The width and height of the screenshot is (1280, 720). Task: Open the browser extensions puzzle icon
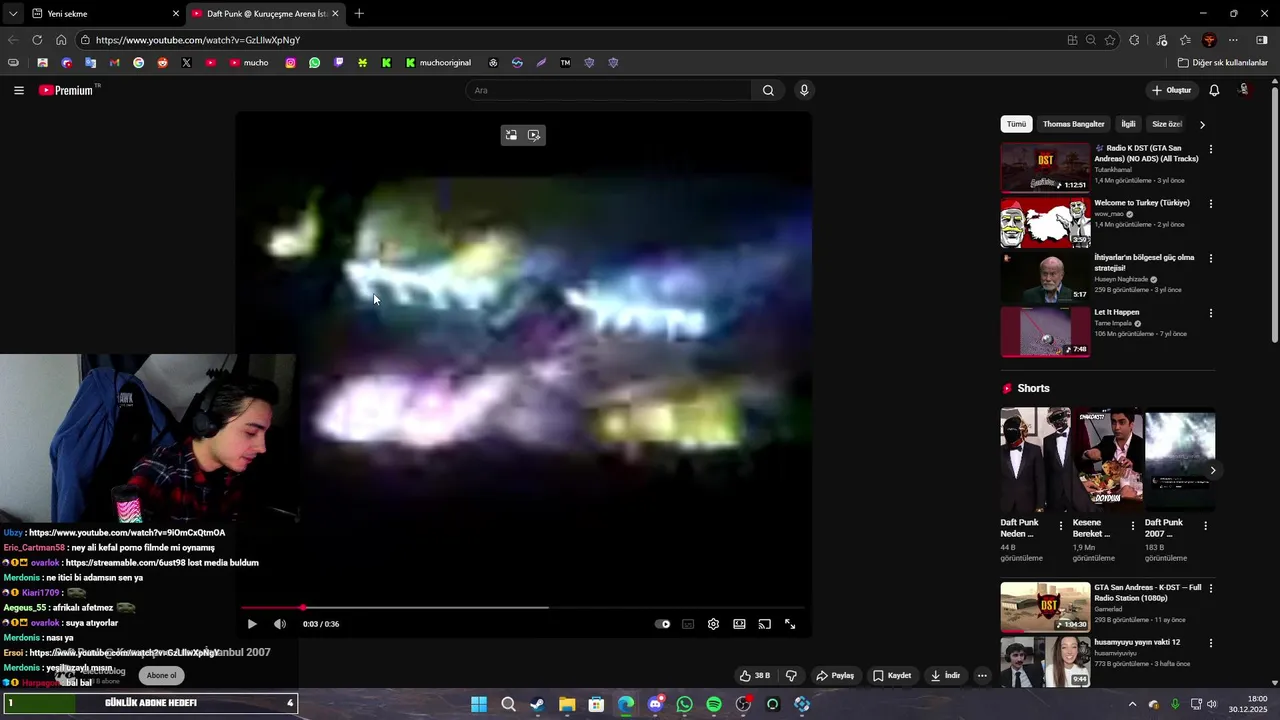(1134, 40)
